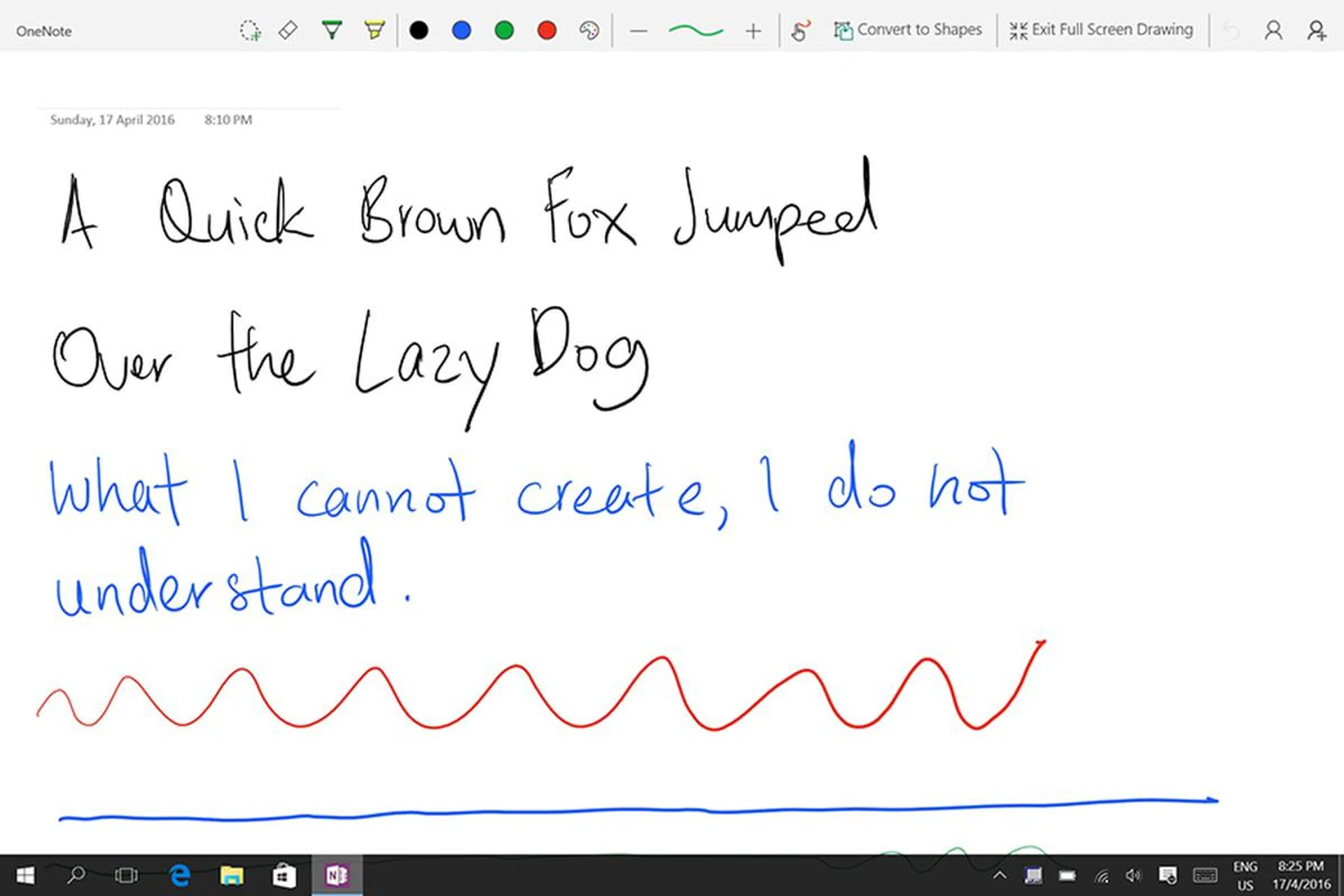Click the undo arrow icon

click(1231, 31)
